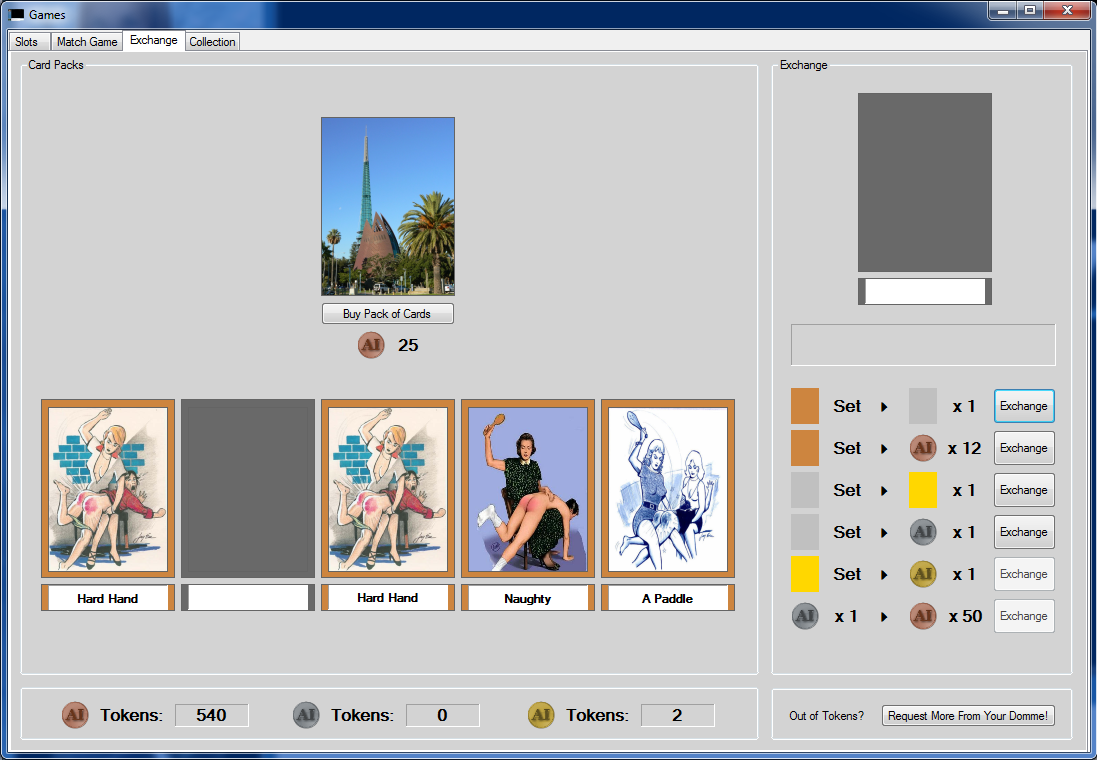Click silver set swatch in silver token row

click(805, 532)
